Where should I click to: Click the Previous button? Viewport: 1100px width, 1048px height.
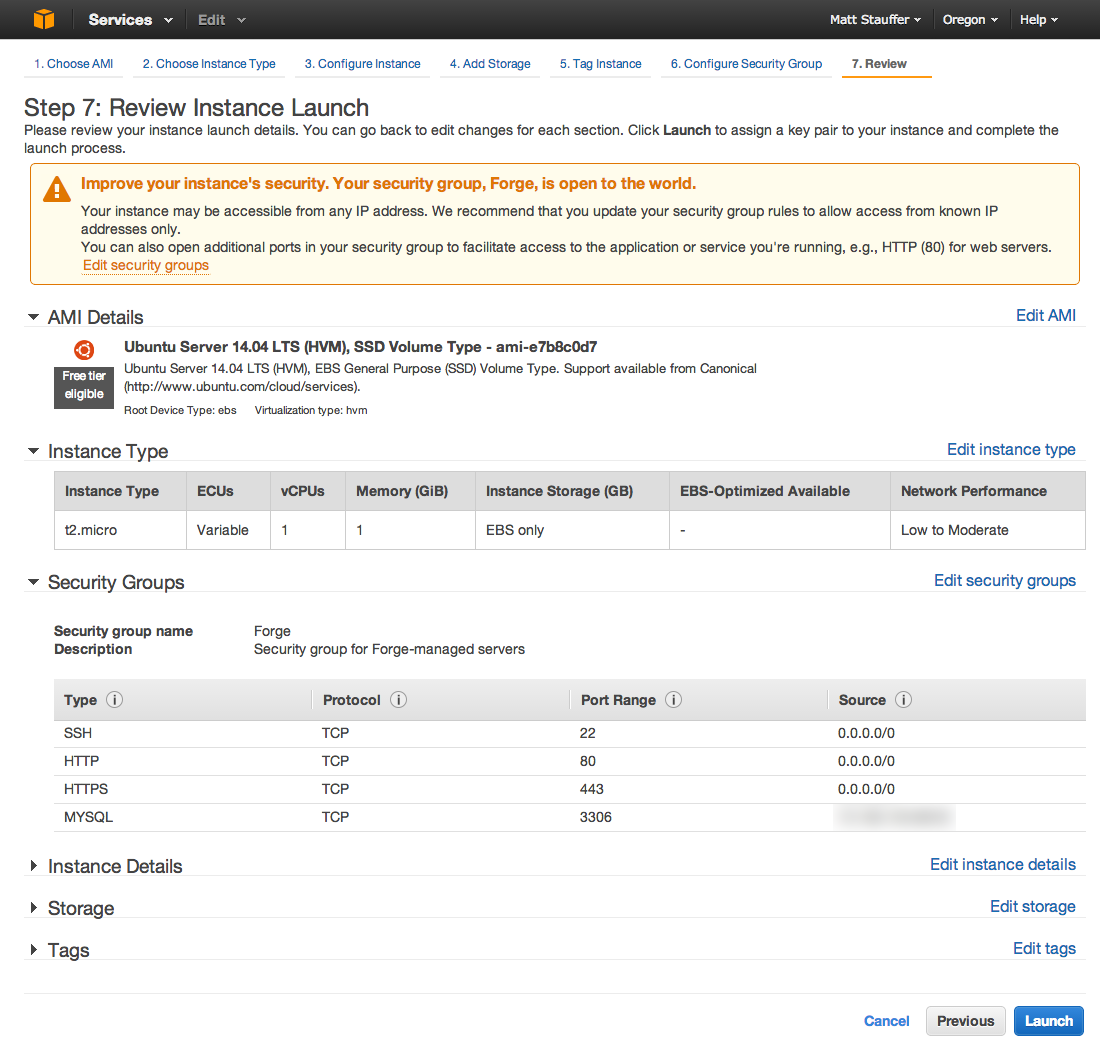[965, 1021]
